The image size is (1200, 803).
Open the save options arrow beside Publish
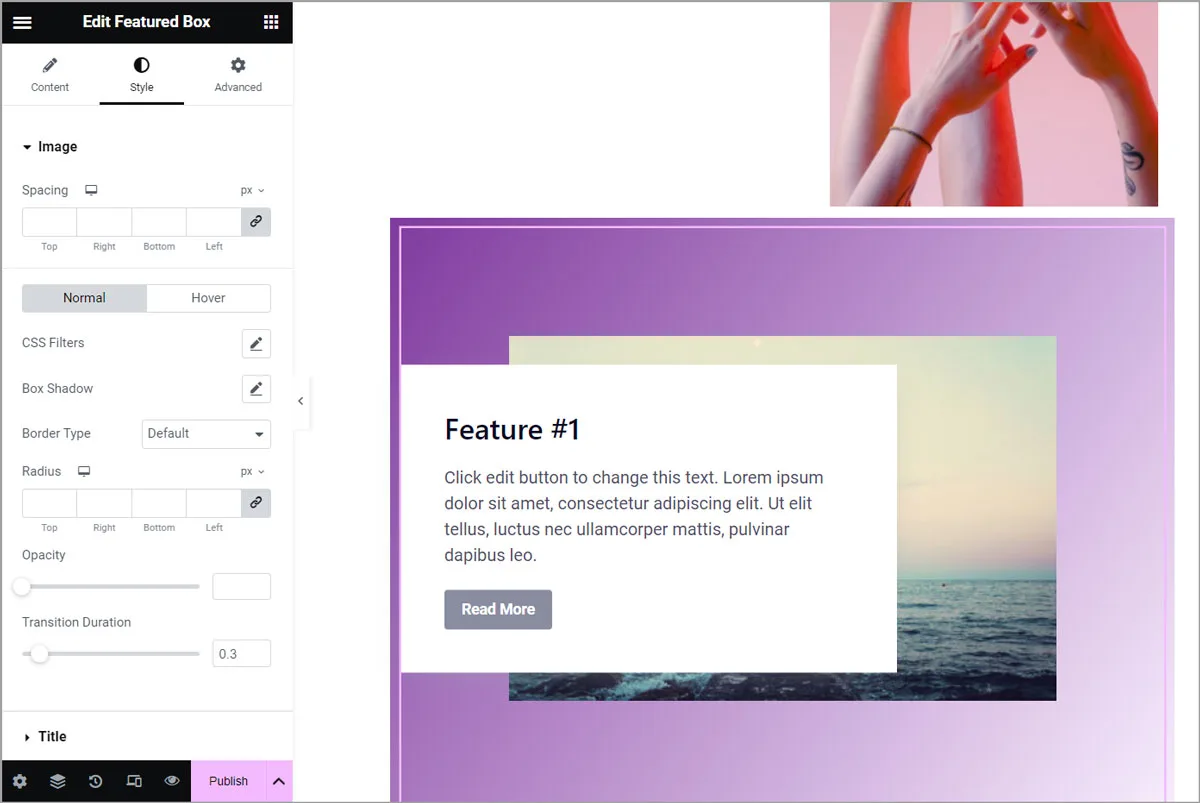(x=279, y=781)
